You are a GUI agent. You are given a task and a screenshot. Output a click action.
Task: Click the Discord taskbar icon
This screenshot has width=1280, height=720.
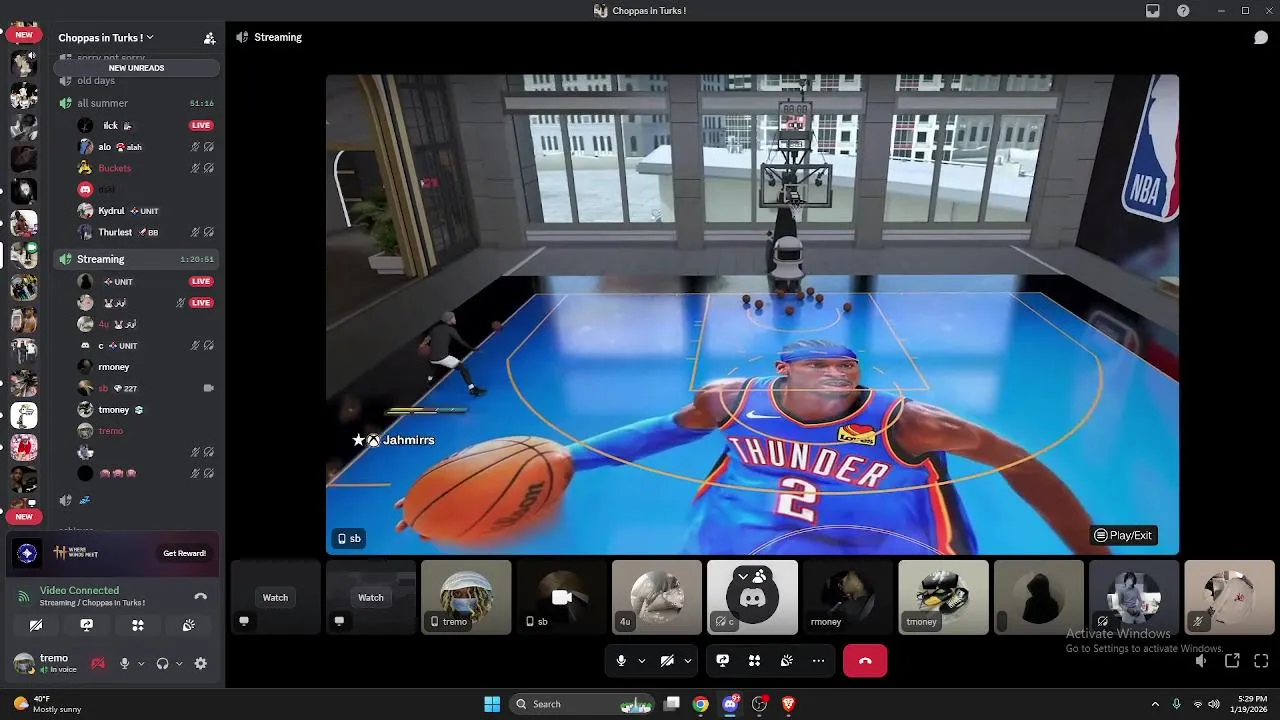point(730,704)
